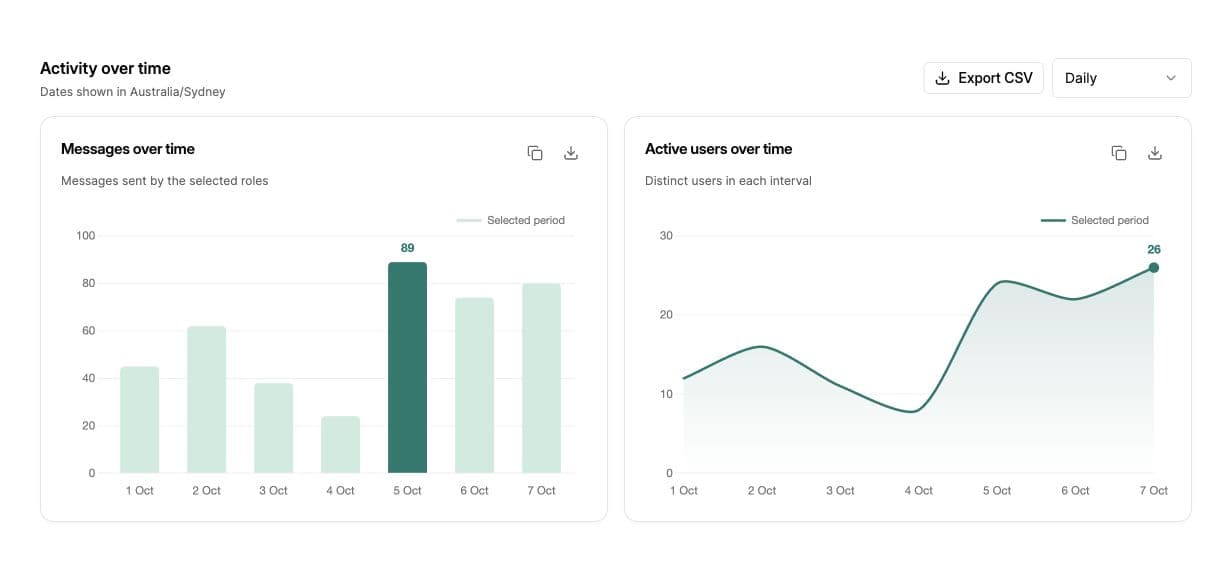1232x578 pixels.
Task: Download the Messages over time chart
Action: 571,153
